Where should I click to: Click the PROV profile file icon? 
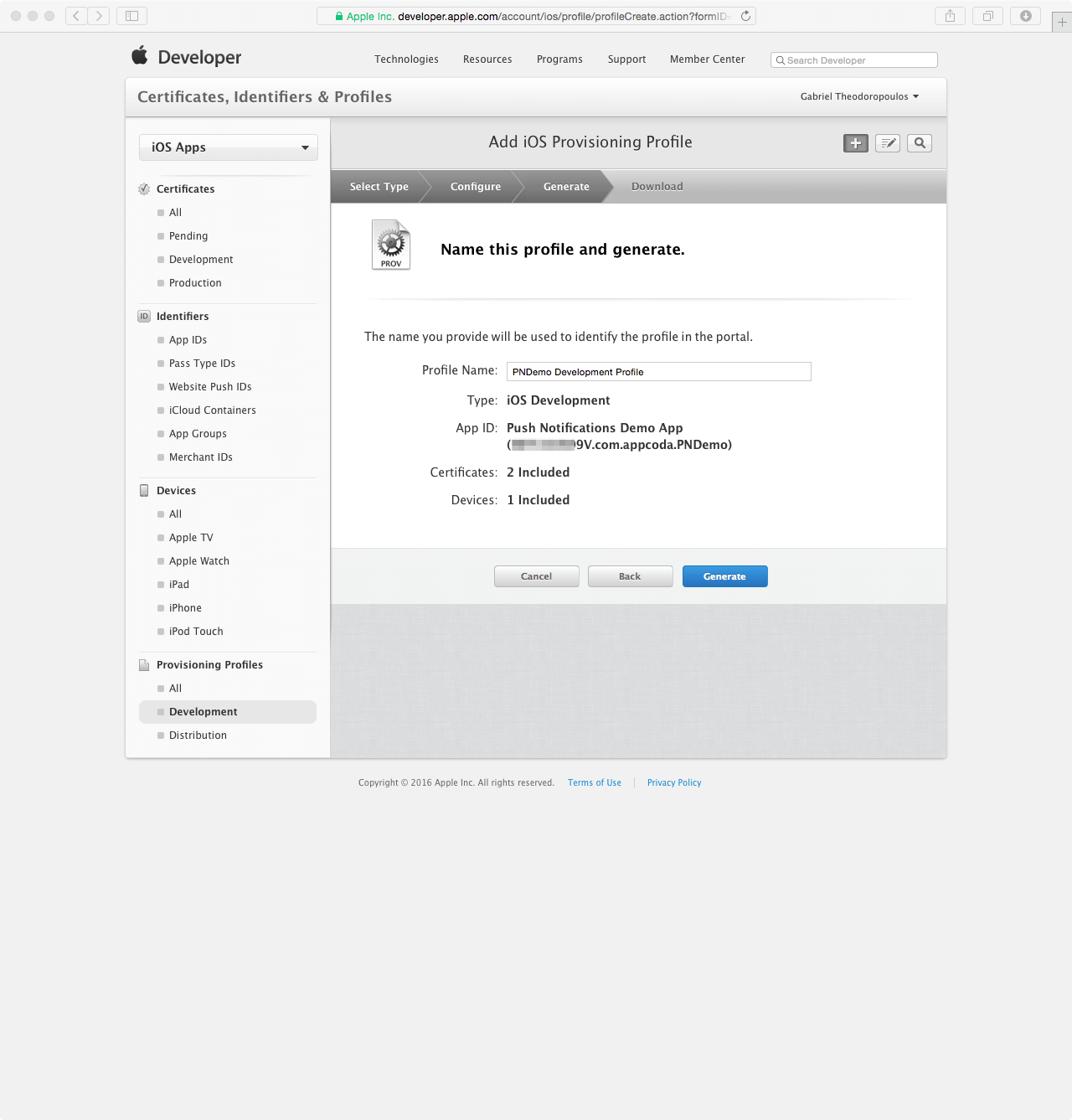391,245
